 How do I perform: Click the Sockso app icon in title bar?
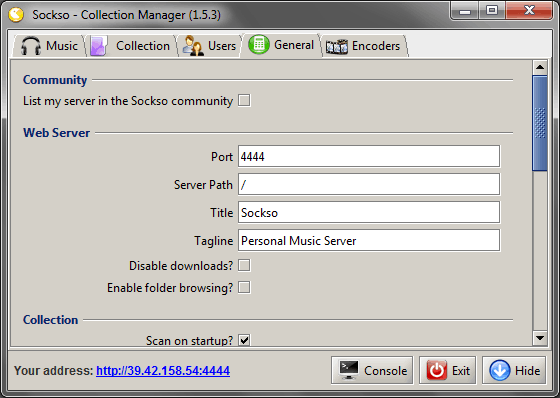pos(16,15)
